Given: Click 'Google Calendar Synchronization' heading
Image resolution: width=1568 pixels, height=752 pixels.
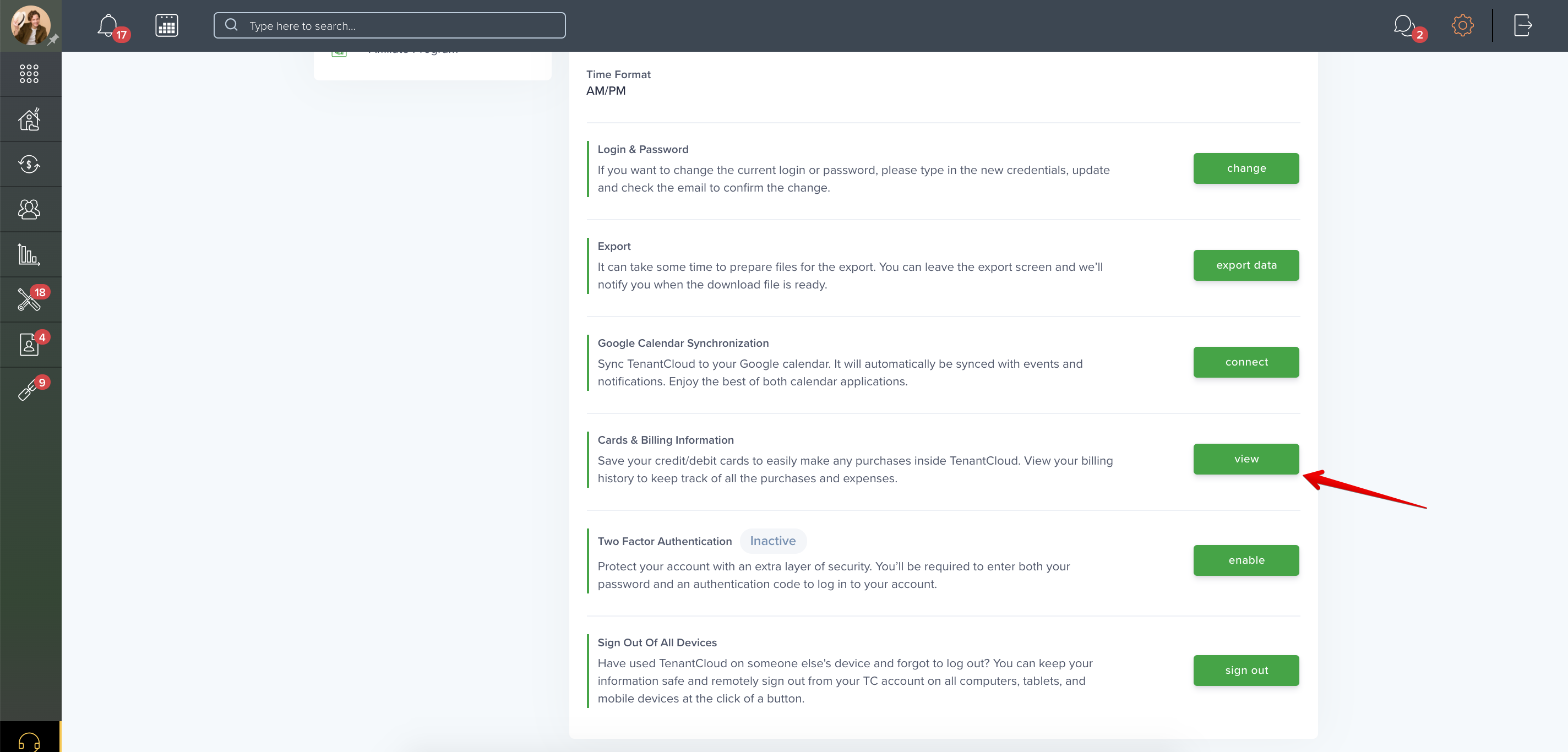Looking at the screenshot, I should coord(683,343).
